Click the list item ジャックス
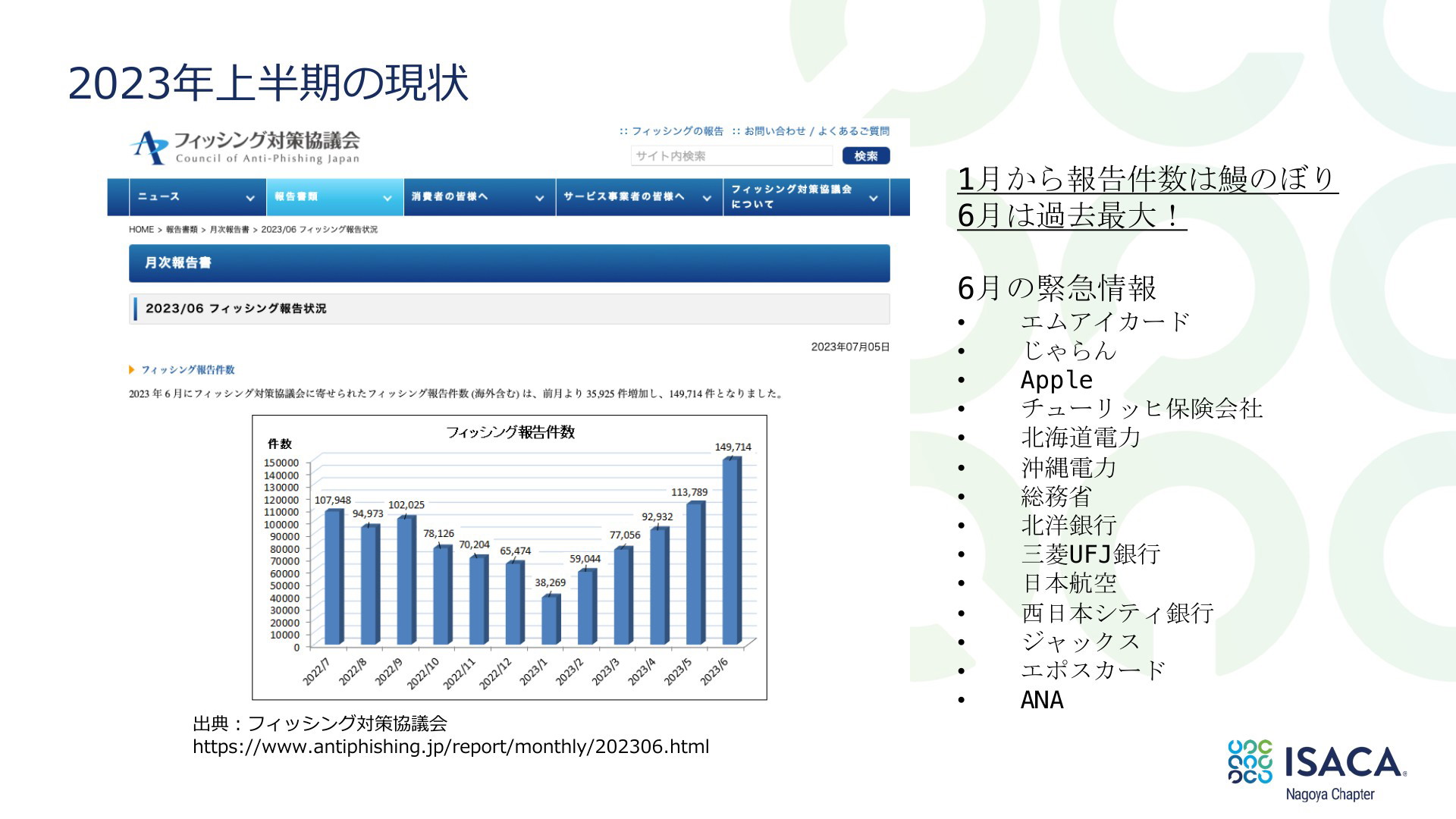The width and height of the screenshot is (1456, 819). pyautogui.click(x=1081, y=642)
